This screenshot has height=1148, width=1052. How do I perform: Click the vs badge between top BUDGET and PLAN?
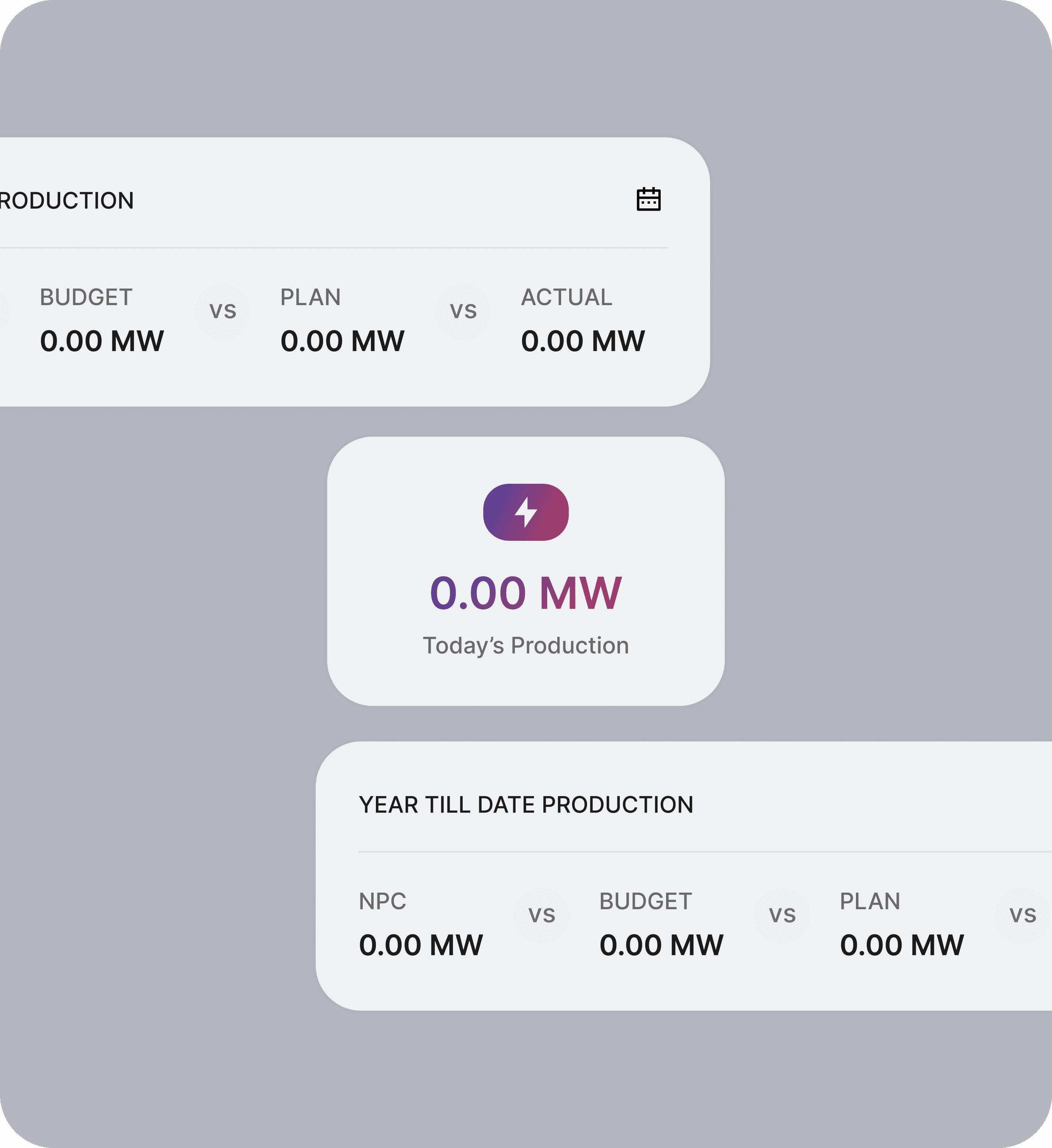pos(223,311)
